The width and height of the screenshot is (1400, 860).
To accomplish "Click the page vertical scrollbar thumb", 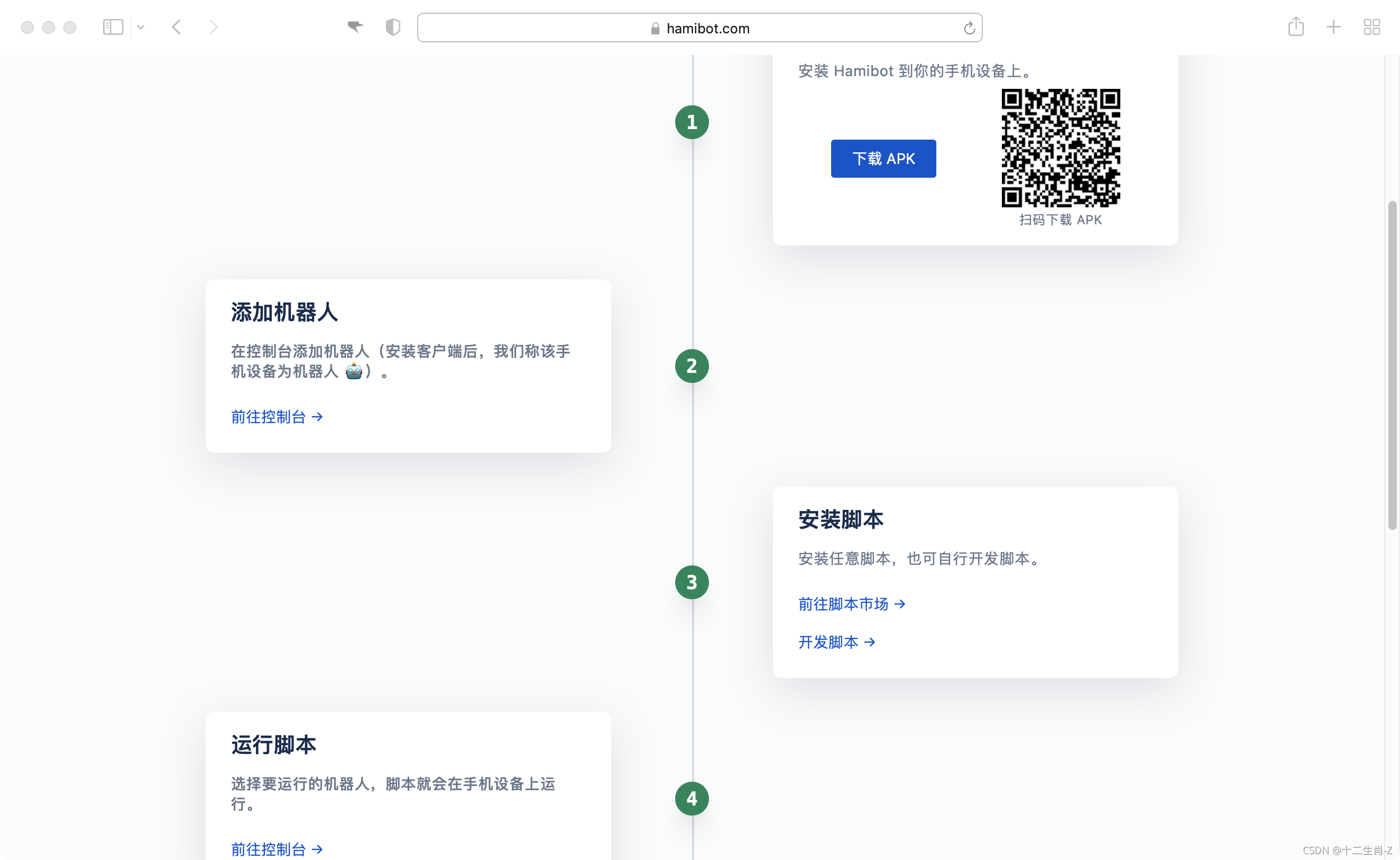I will point(1392,364).
